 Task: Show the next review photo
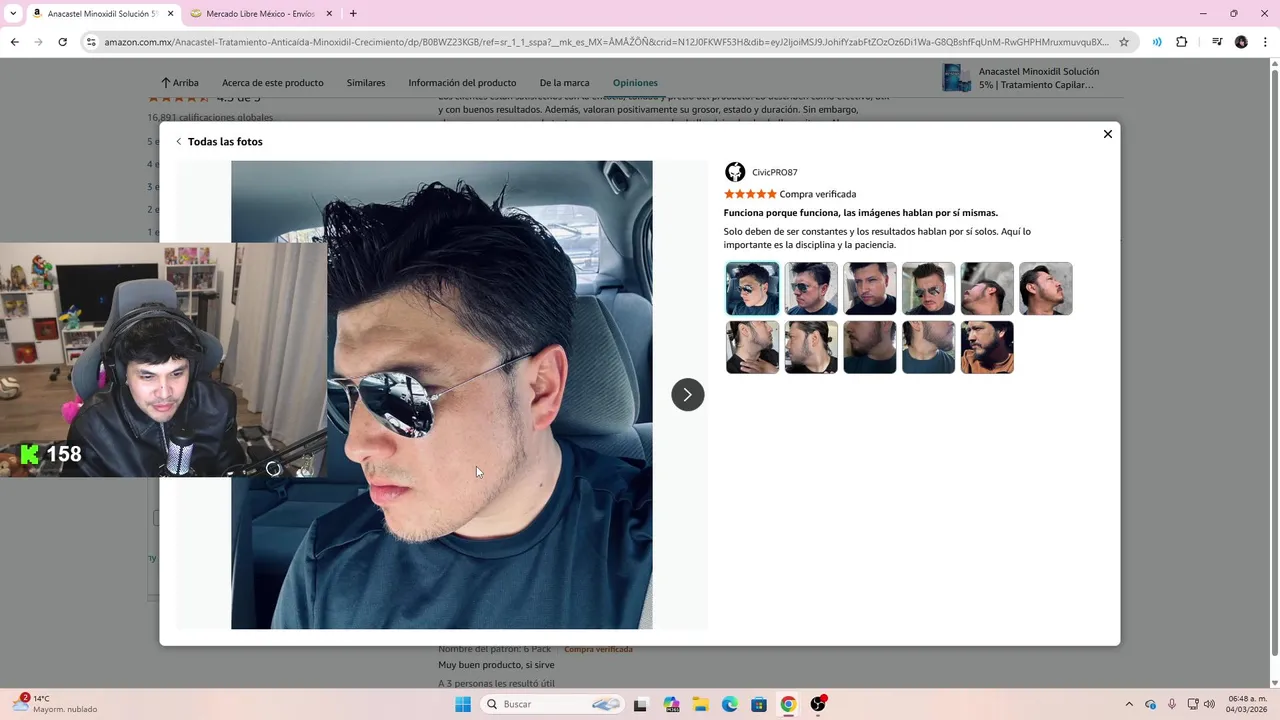[687, 395]
